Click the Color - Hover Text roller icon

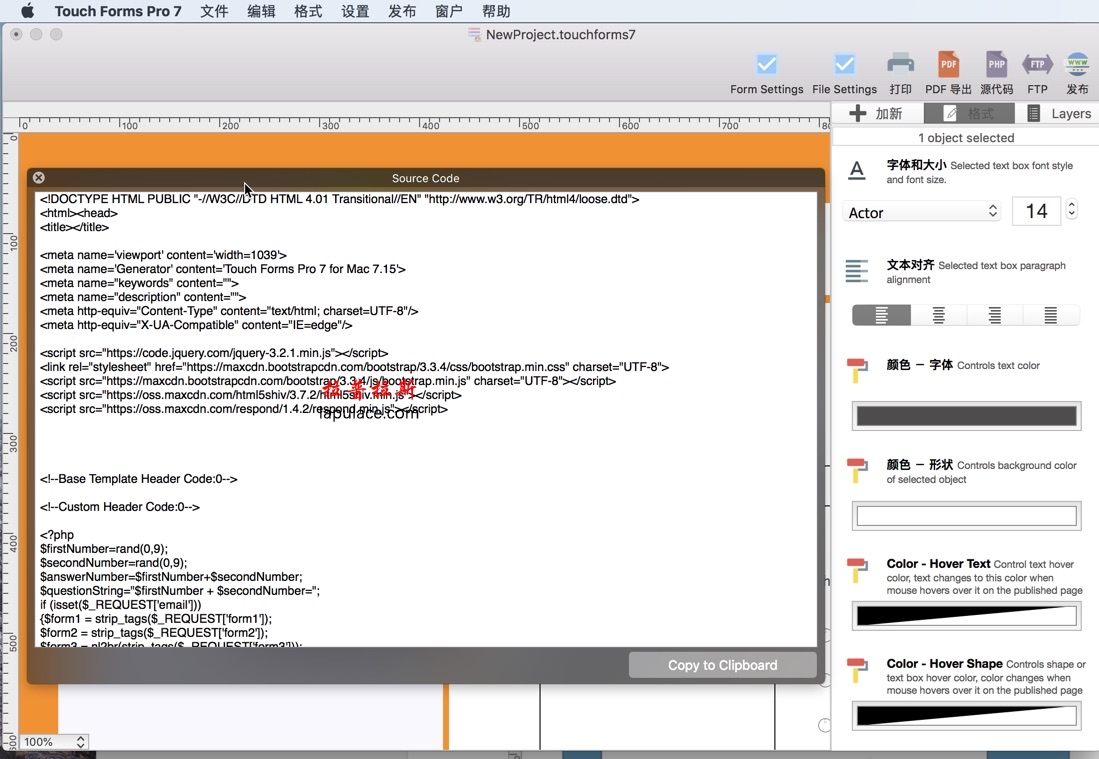[856, 570]
